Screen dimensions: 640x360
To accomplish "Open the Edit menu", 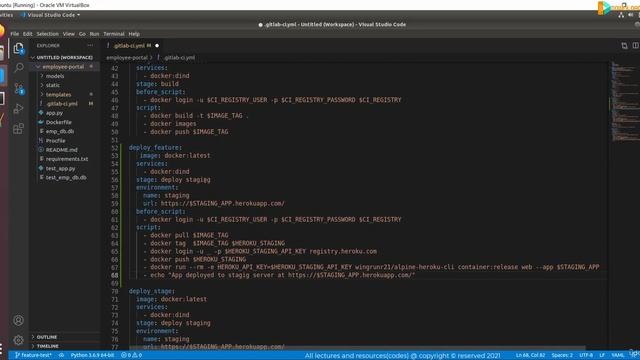I will point(27,34).
